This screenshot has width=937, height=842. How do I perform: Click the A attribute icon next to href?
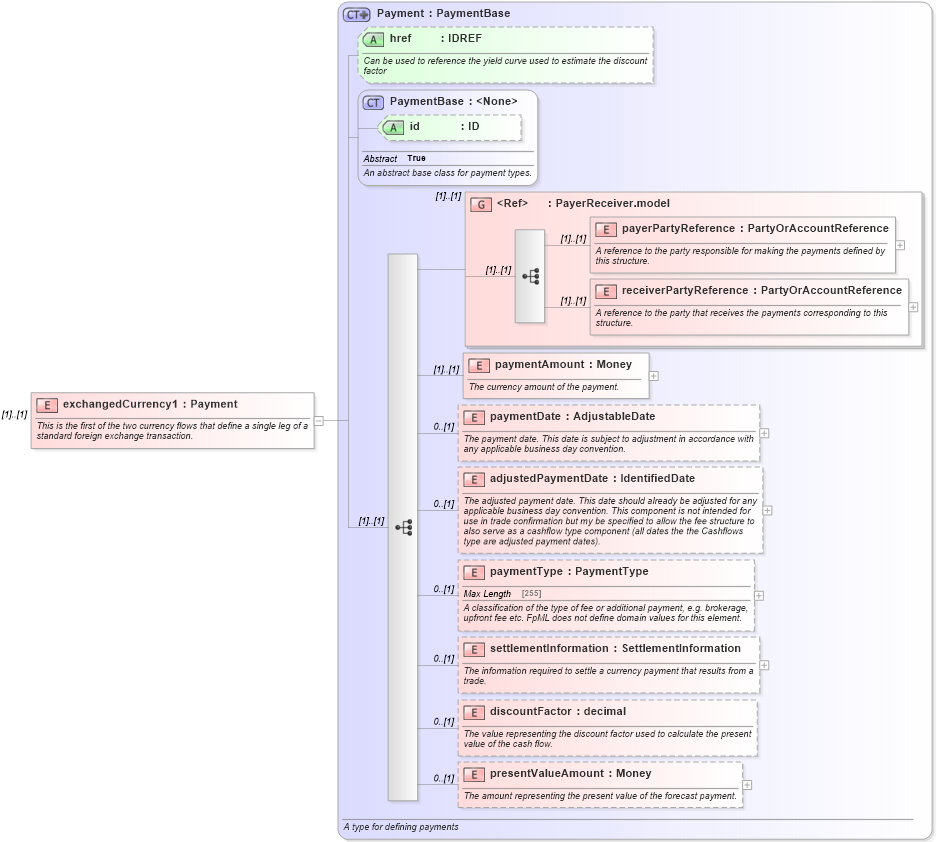coord(373,39)
